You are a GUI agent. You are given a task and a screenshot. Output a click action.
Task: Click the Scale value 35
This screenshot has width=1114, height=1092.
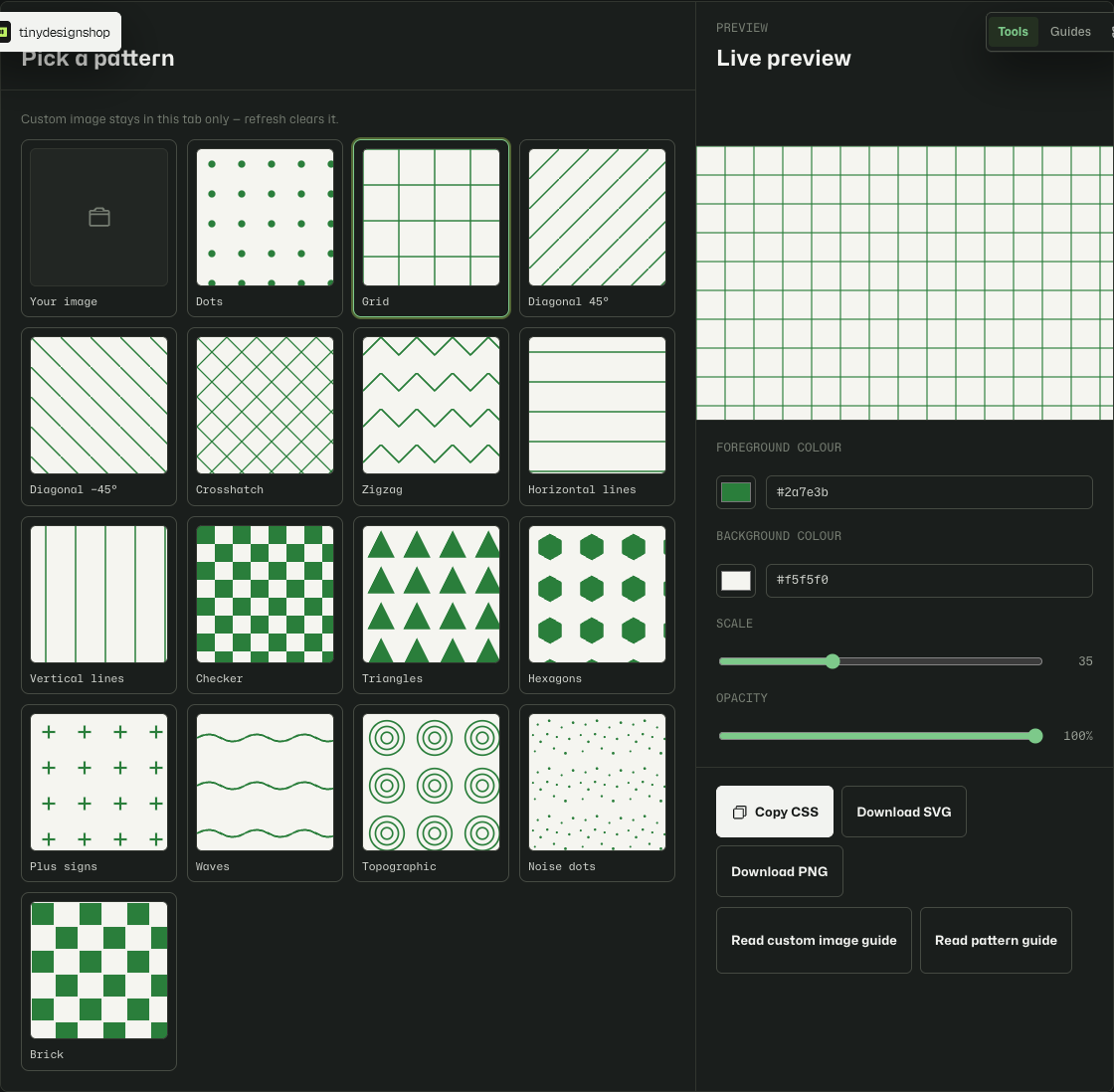click(x=1085, y=661)
